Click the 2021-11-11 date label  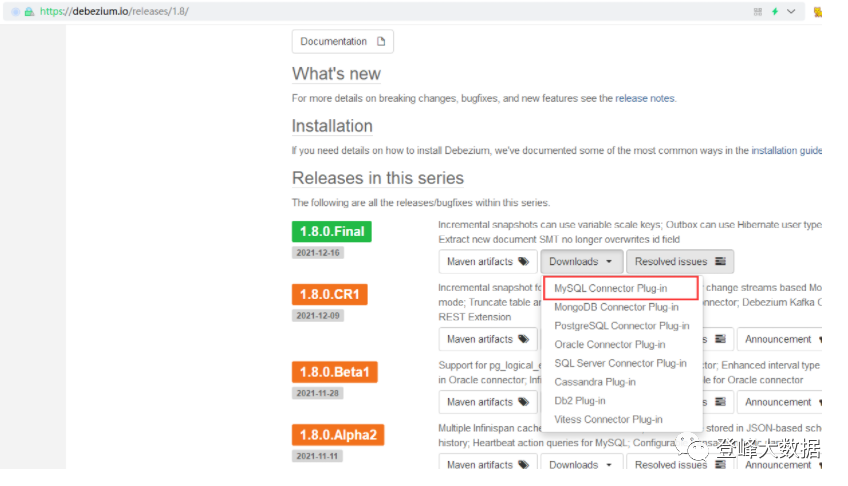tap(317, 456)
